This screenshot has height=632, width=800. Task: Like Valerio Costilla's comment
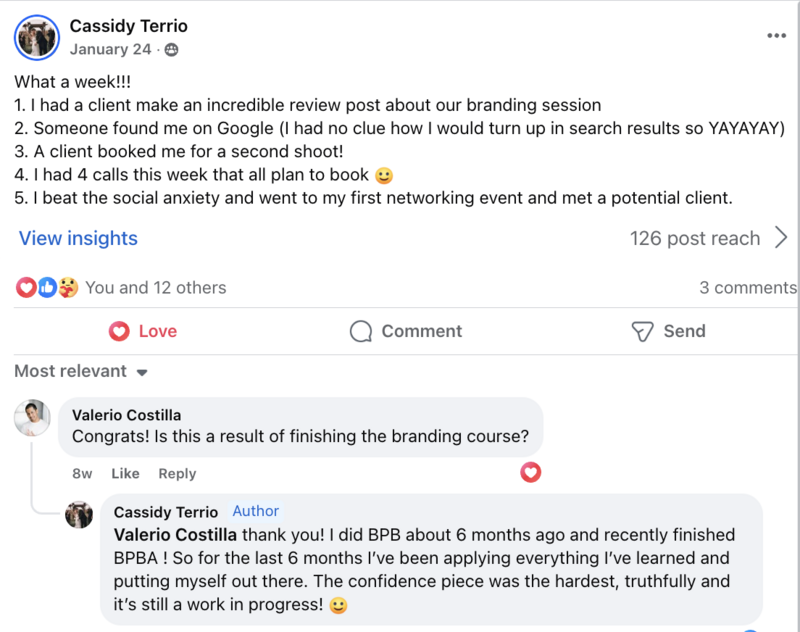pos(125,474)
